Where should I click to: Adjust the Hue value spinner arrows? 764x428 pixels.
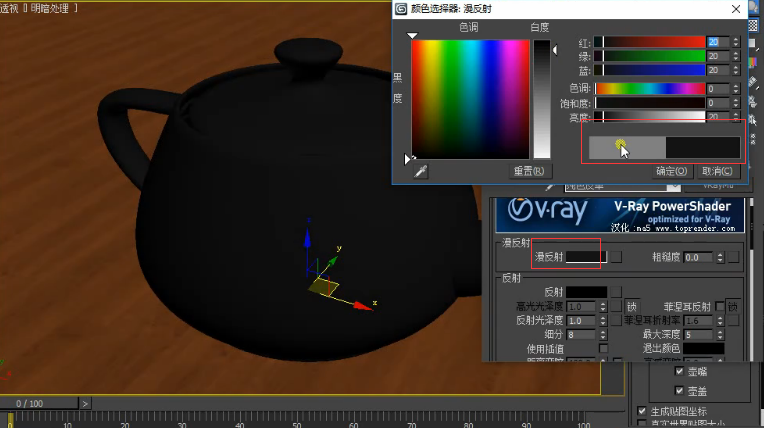736,89
